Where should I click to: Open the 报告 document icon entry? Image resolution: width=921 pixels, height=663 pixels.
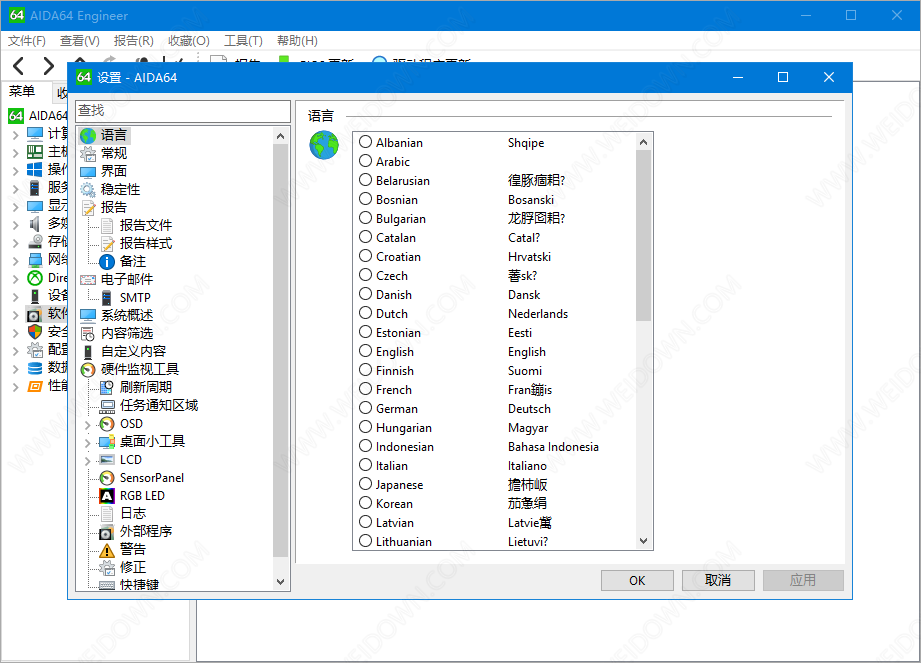coord(88,208)
